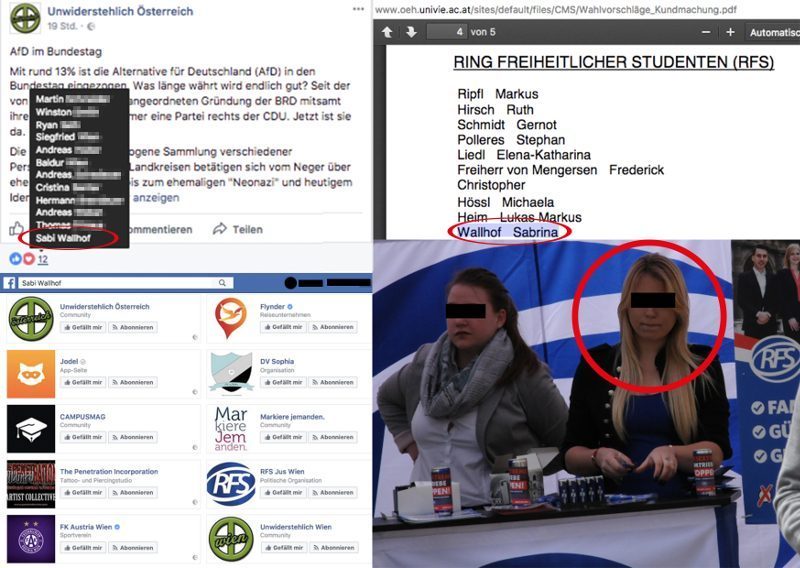Open the Unwiderstehlich Wien logo thumbnail

coord(231,539)
